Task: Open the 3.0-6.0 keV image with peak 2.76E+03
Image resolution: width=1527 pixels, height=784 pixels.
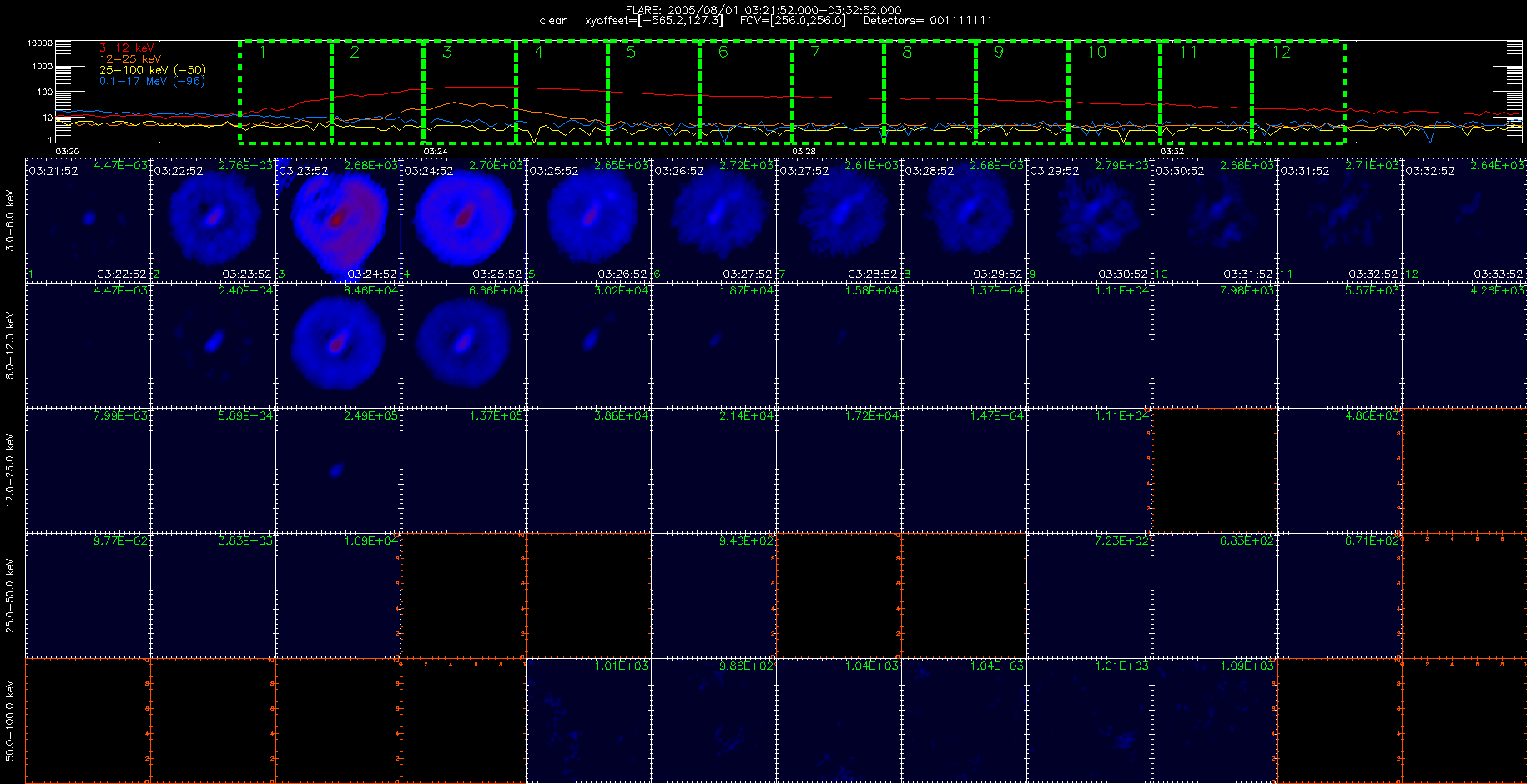Action: (213, 220)
